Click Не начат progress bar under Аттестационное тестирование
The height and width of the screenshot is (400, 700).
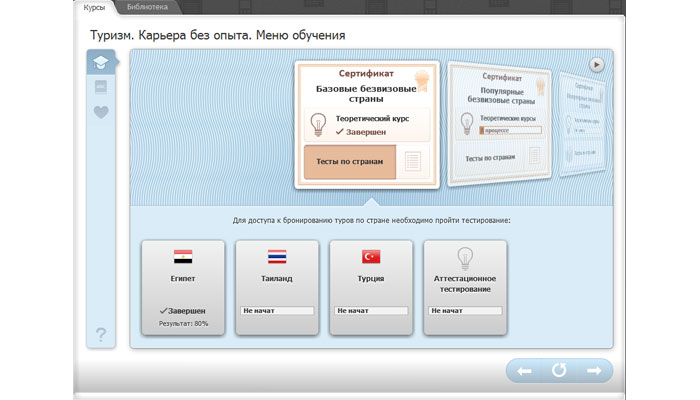click(x=465, y=310)
